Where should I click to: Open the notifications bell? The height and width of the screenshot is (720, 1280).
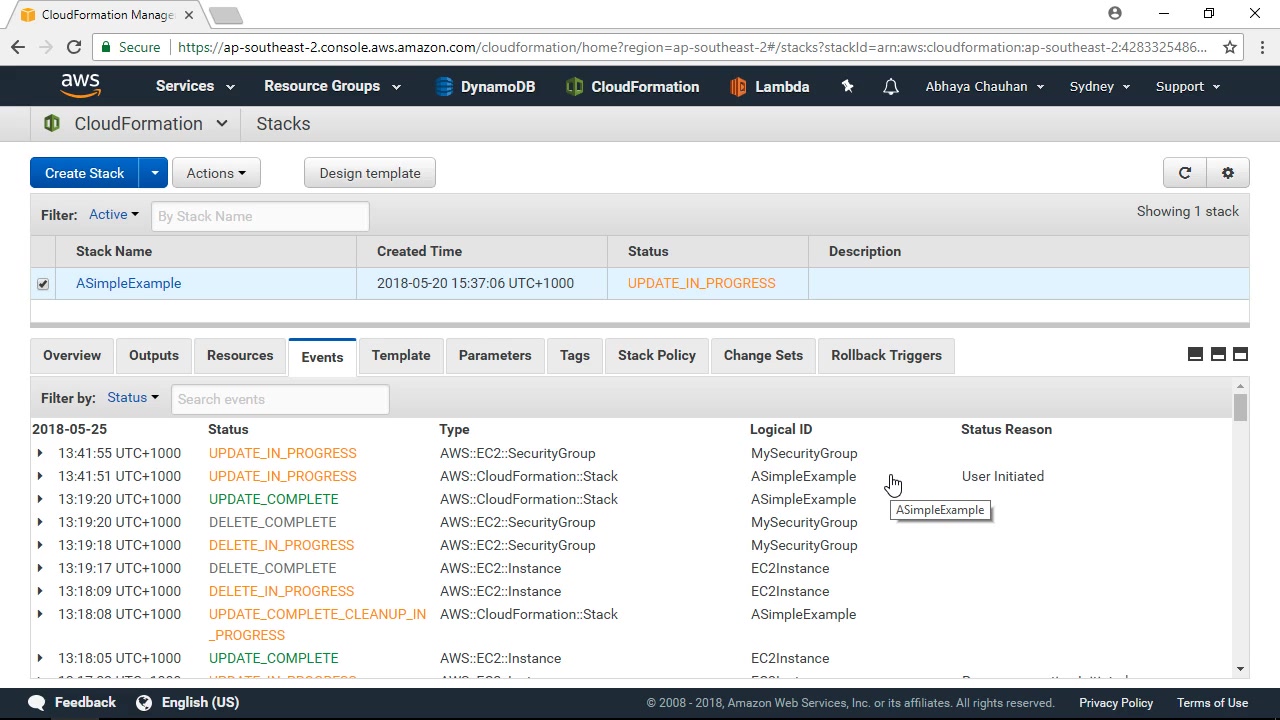(x=891, y=87)
